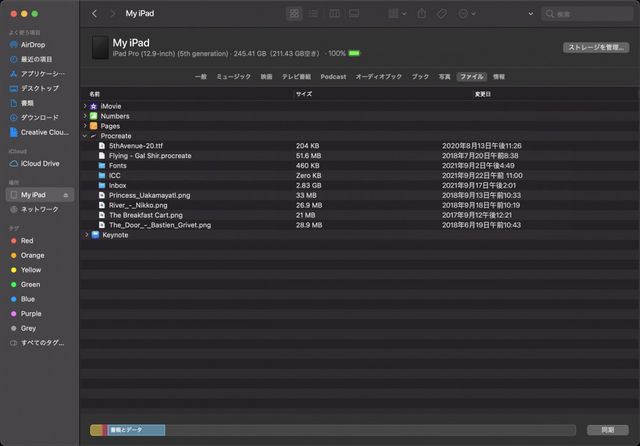Switch to gallery view
This screenshot has width=640, height=446.
coord(354,13)
